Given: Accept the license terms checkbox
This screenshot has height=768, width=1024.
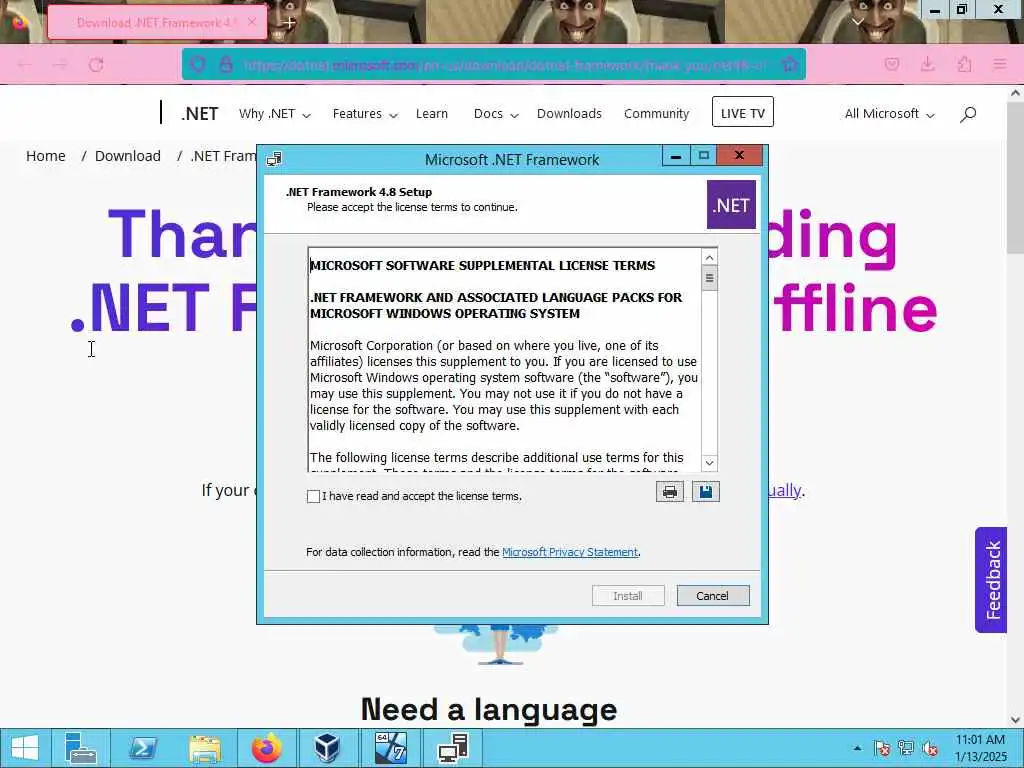Looking at the screenshot, I should tap(313, 496).
